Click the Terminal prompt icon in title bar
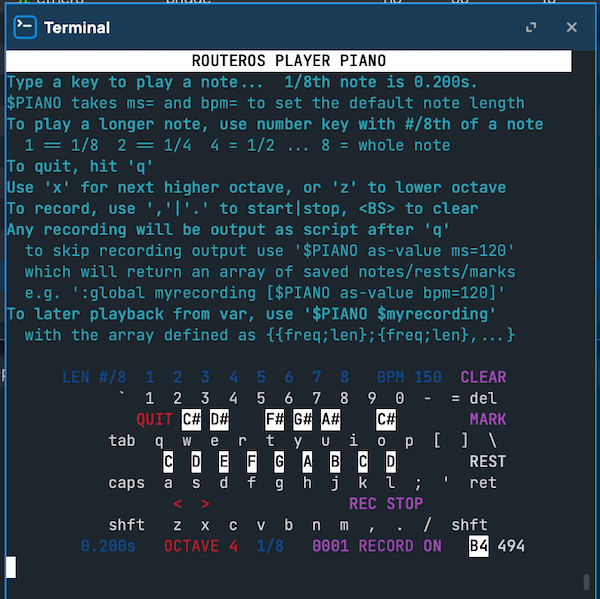This screenshot has height=599, width=600. pos(25,27)
